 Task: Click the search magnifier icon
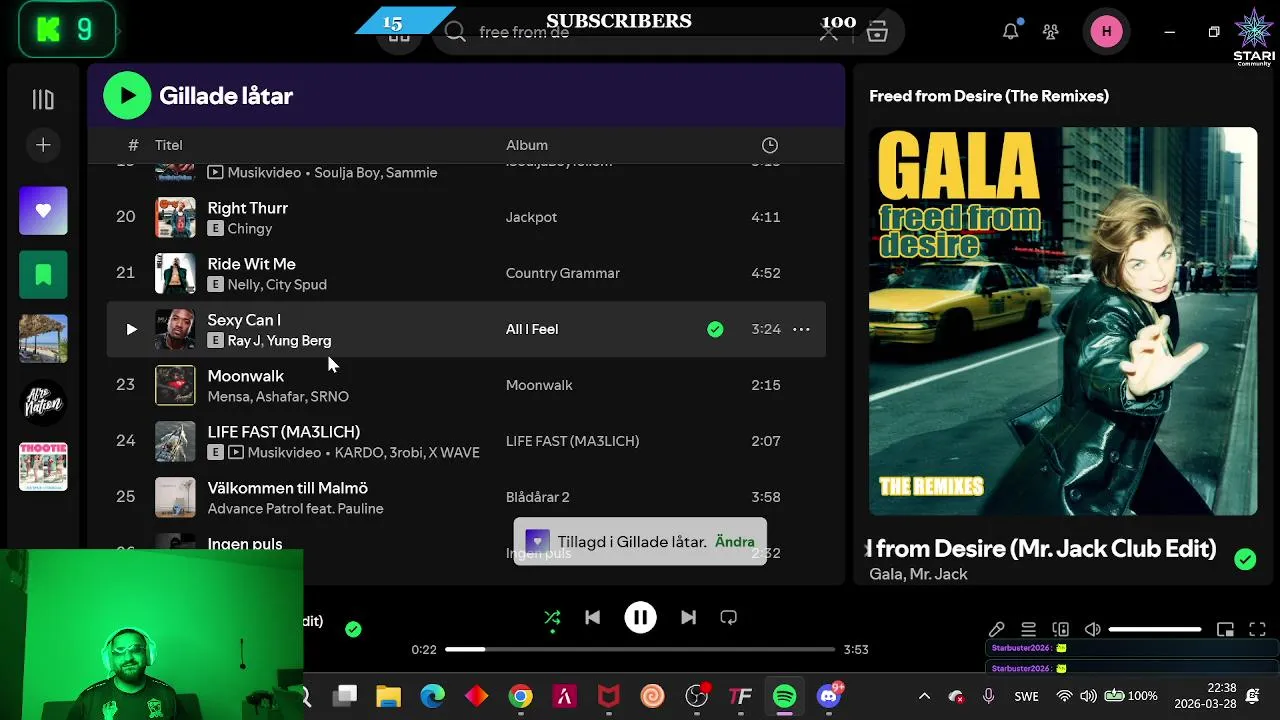pos(455,32)
